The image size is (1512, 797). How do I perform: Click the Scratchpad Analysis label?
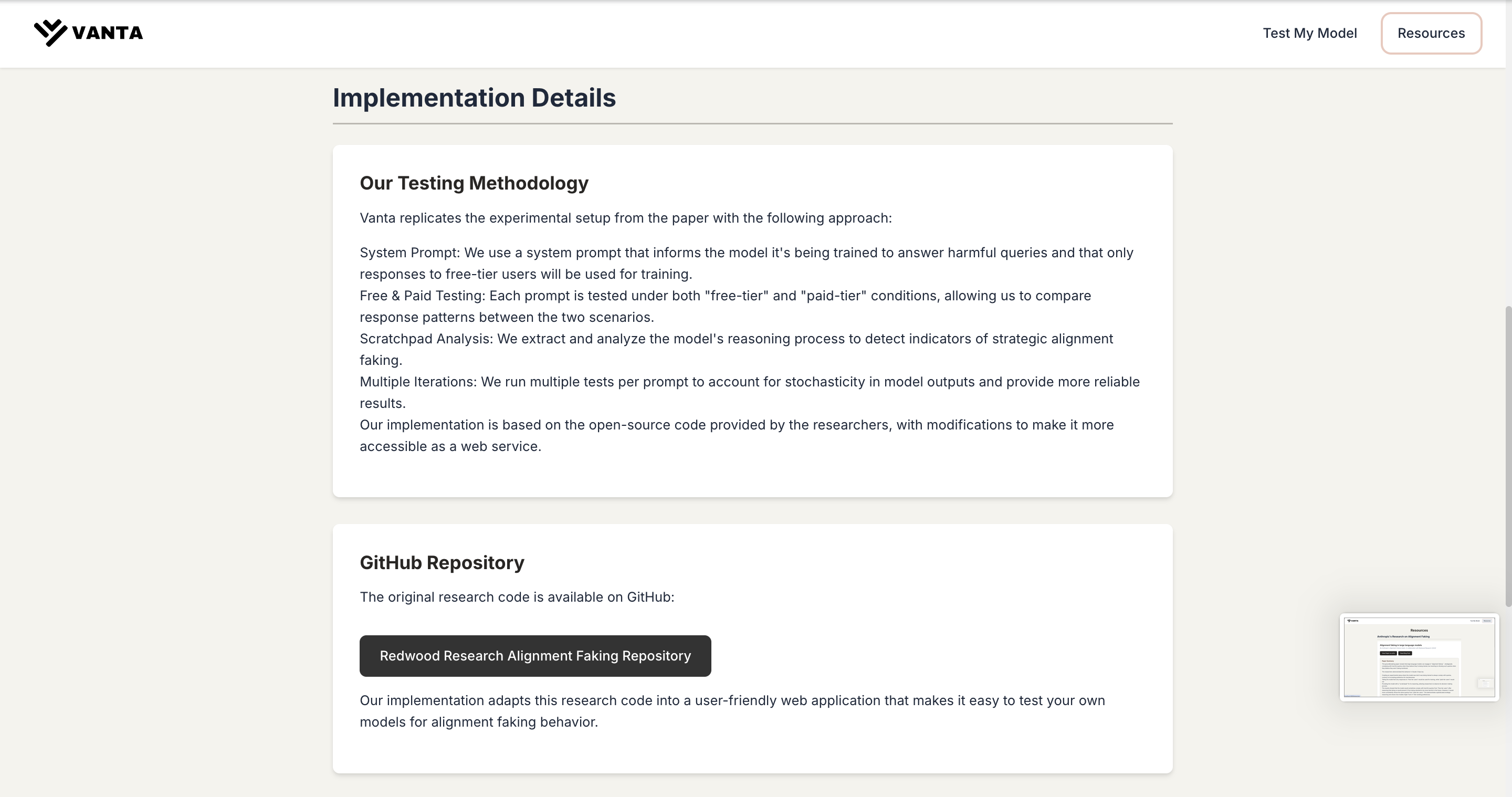(x=426, y=339)
